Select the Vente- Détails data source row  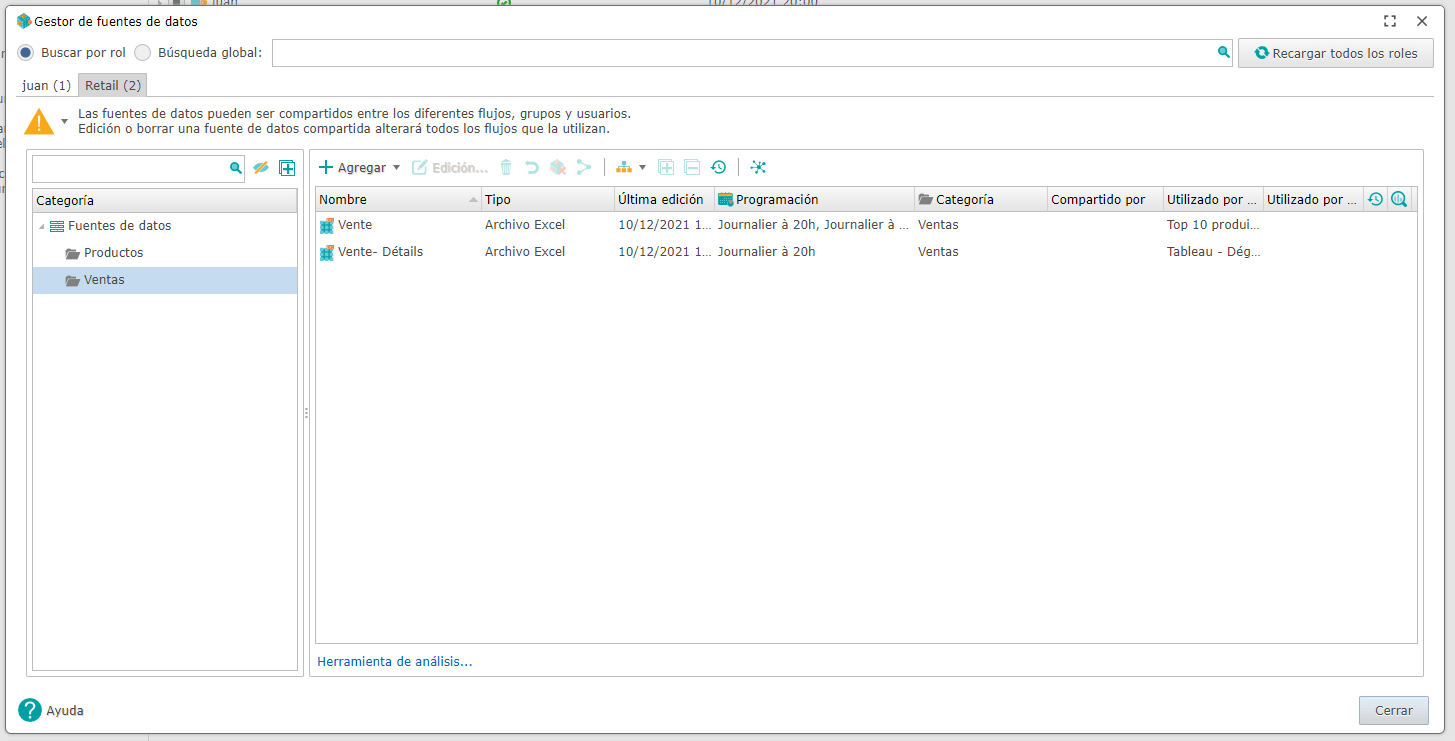[x=866, y=252]
